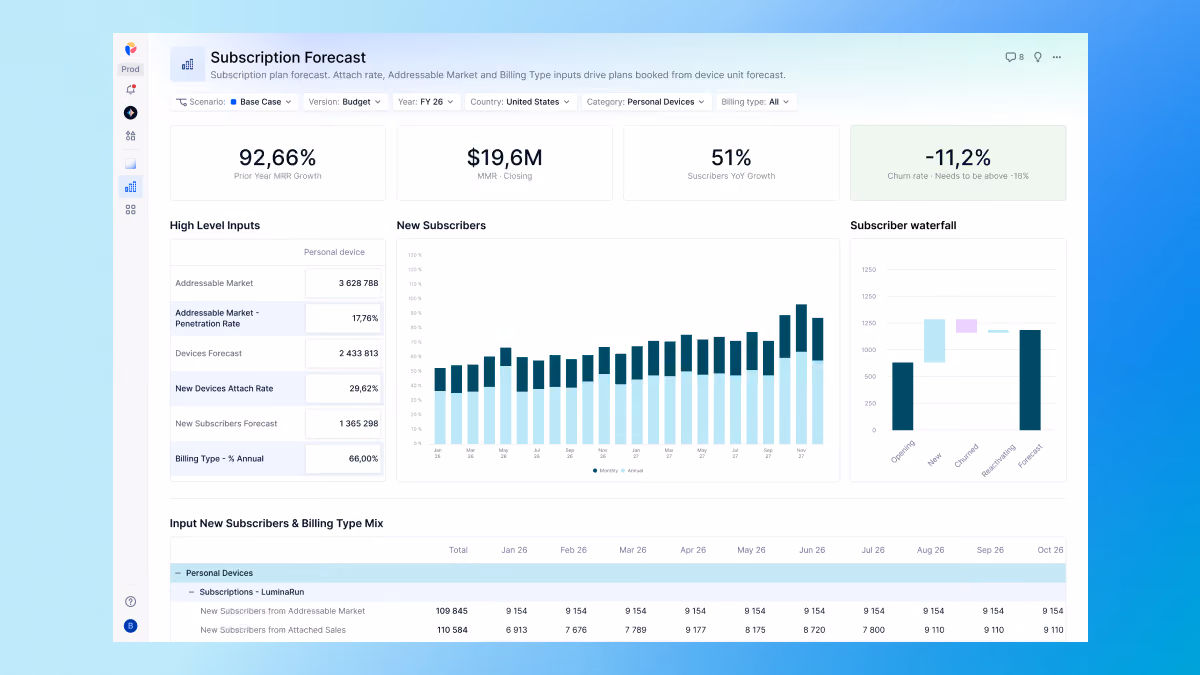Click the High Level Inputs heading

215,226
